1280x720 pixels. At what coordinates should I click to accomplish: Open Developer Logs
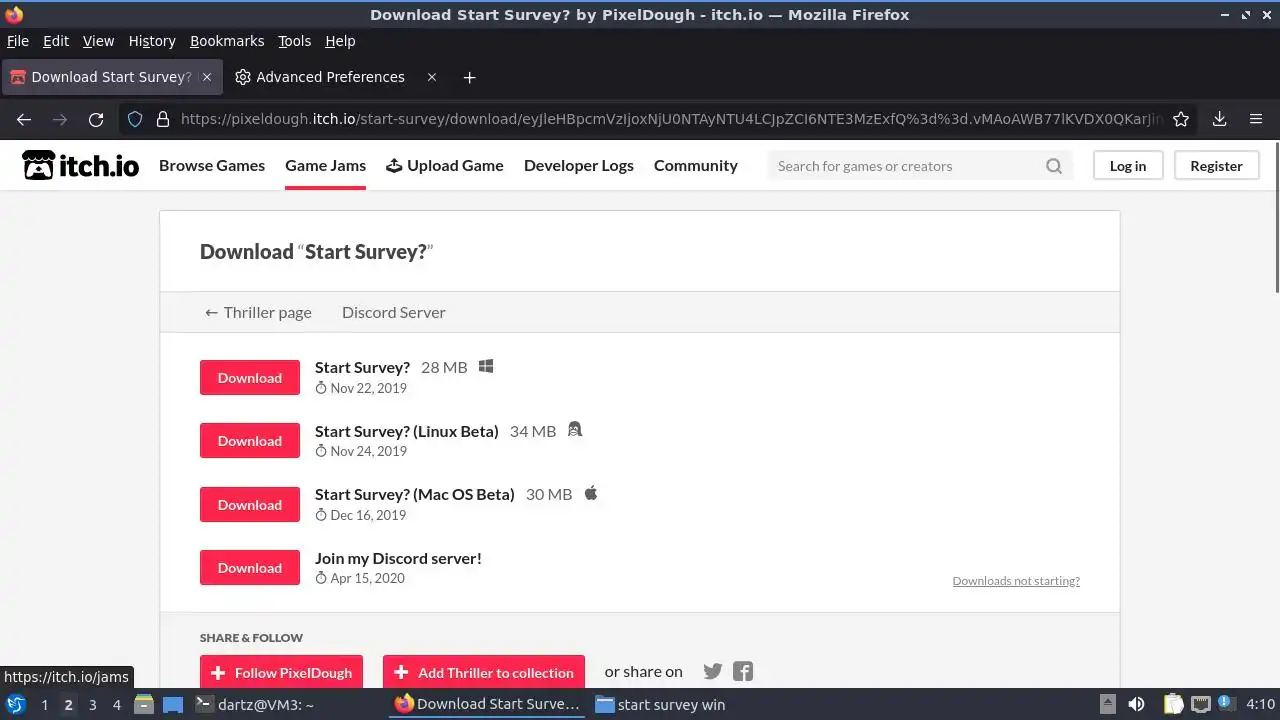pyautogui.click(x=579, y=166)
